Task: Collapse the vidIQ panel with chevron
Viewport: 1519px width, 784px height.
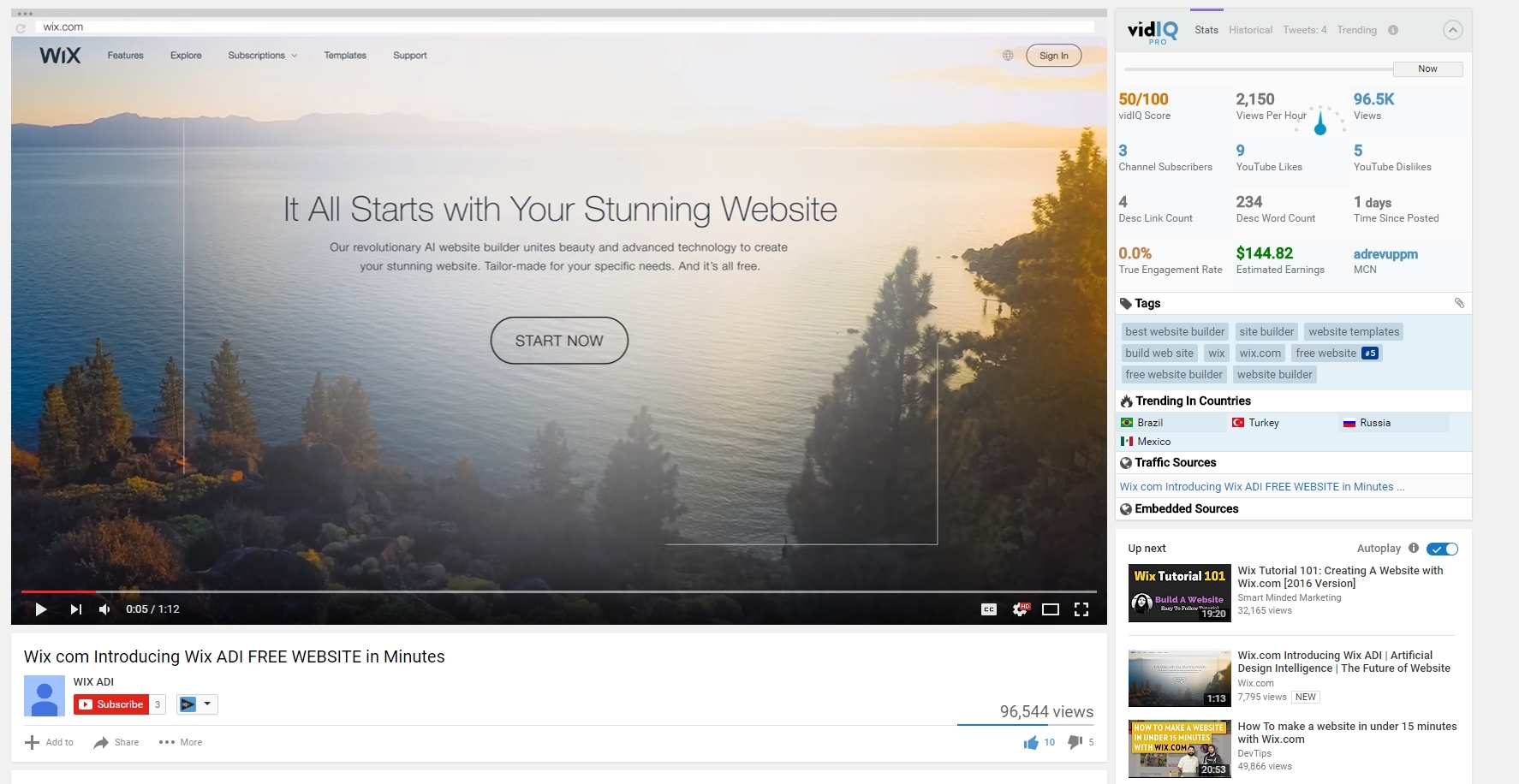Action: 1452,30
